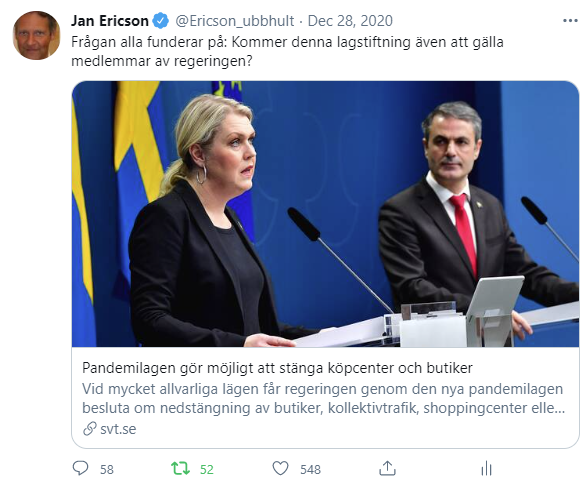Screen dimensions: 588x486
Task: Open the press conference preview image
Action: 326,214
